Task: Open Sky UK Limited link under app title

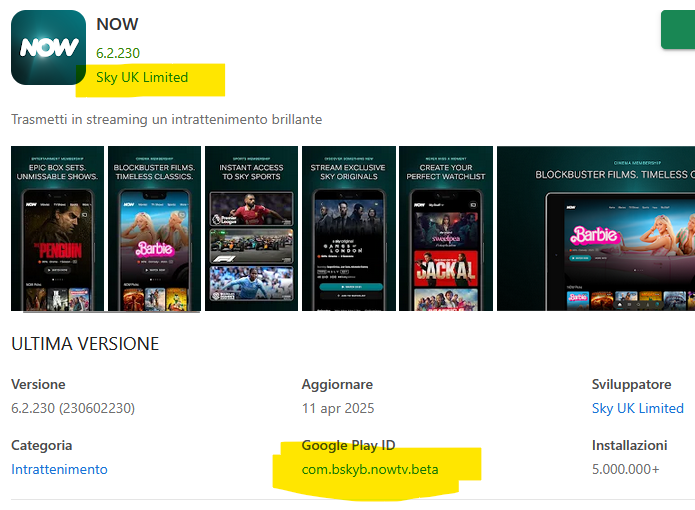Action: [x=142, y=78]
